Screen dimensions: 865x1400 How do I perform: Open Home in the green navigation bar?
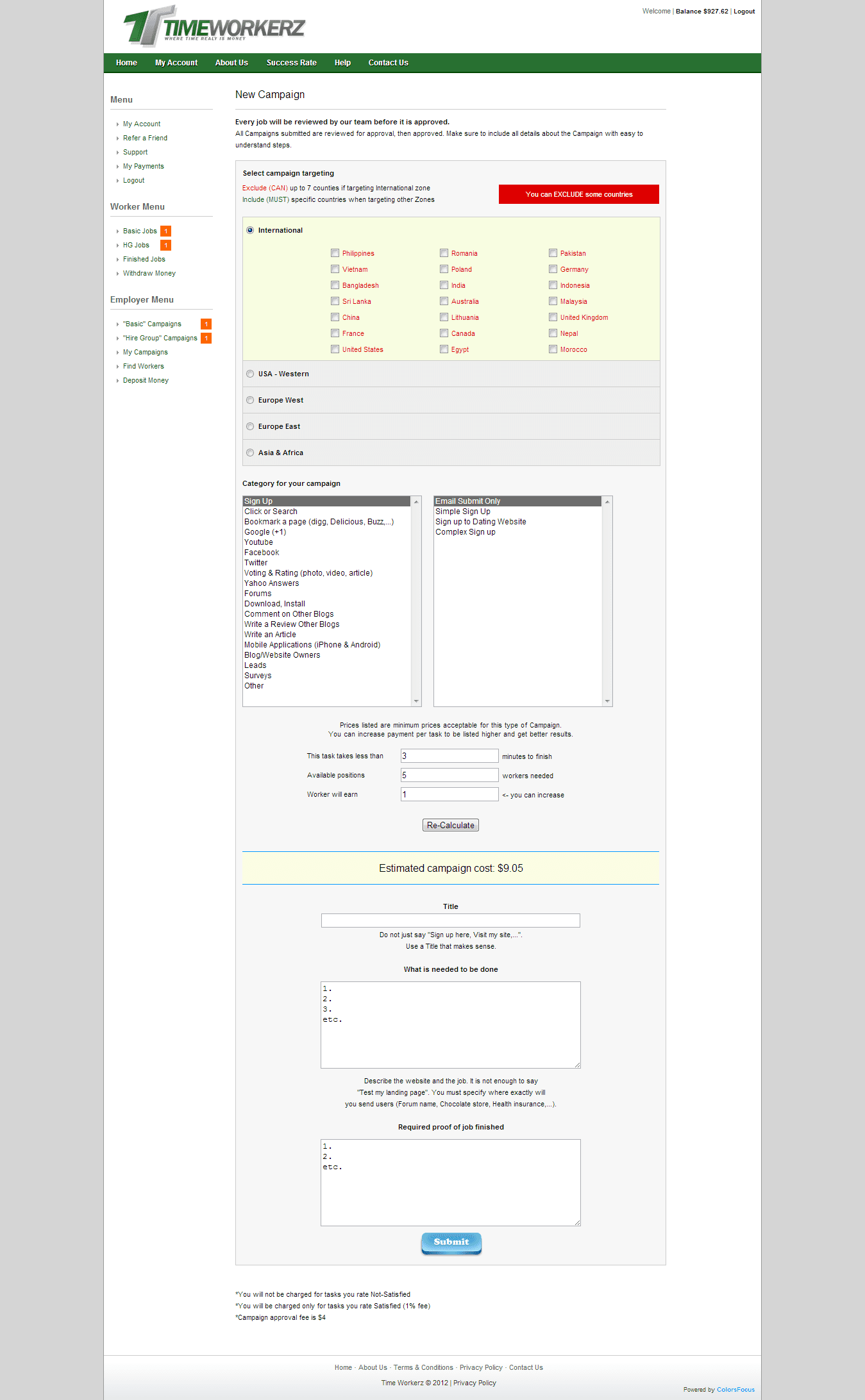tap(126, 63)
